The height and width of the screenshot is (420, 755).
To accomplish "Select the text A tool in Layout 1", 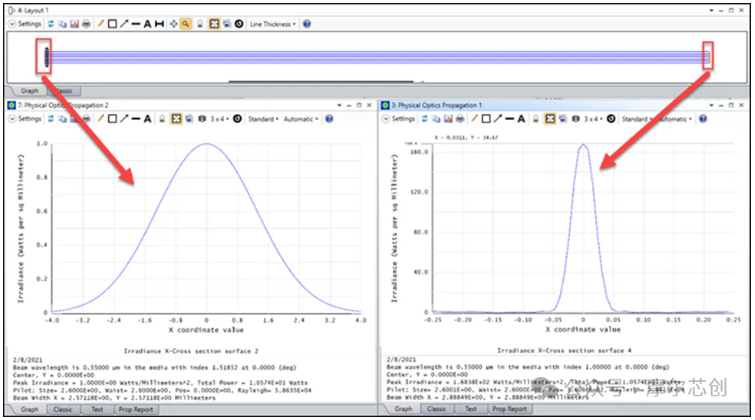I will (x=147, y=24).
